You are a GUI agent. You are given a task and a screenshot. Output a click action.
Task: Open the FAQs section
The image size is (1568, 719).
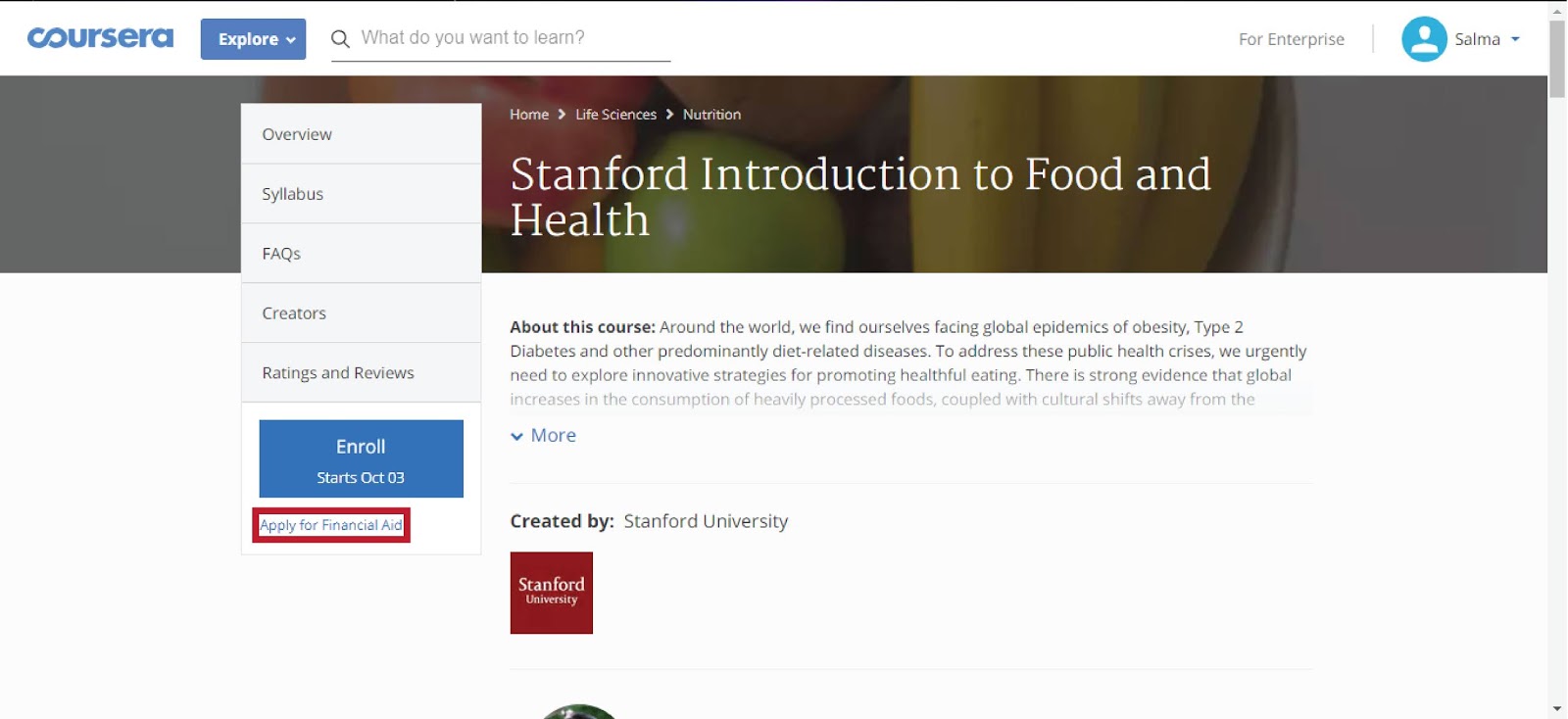pos(281,254)
